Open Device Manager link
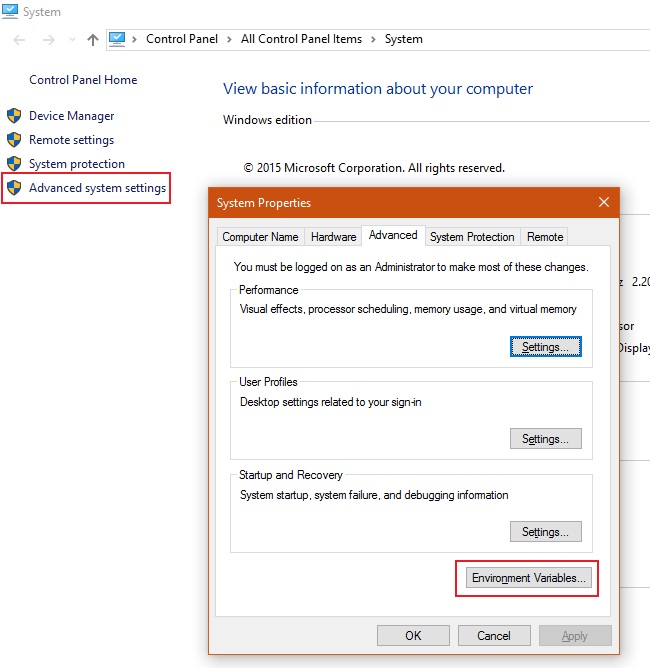This screenshot has height=668, width=650. click(x=72, y=116)
